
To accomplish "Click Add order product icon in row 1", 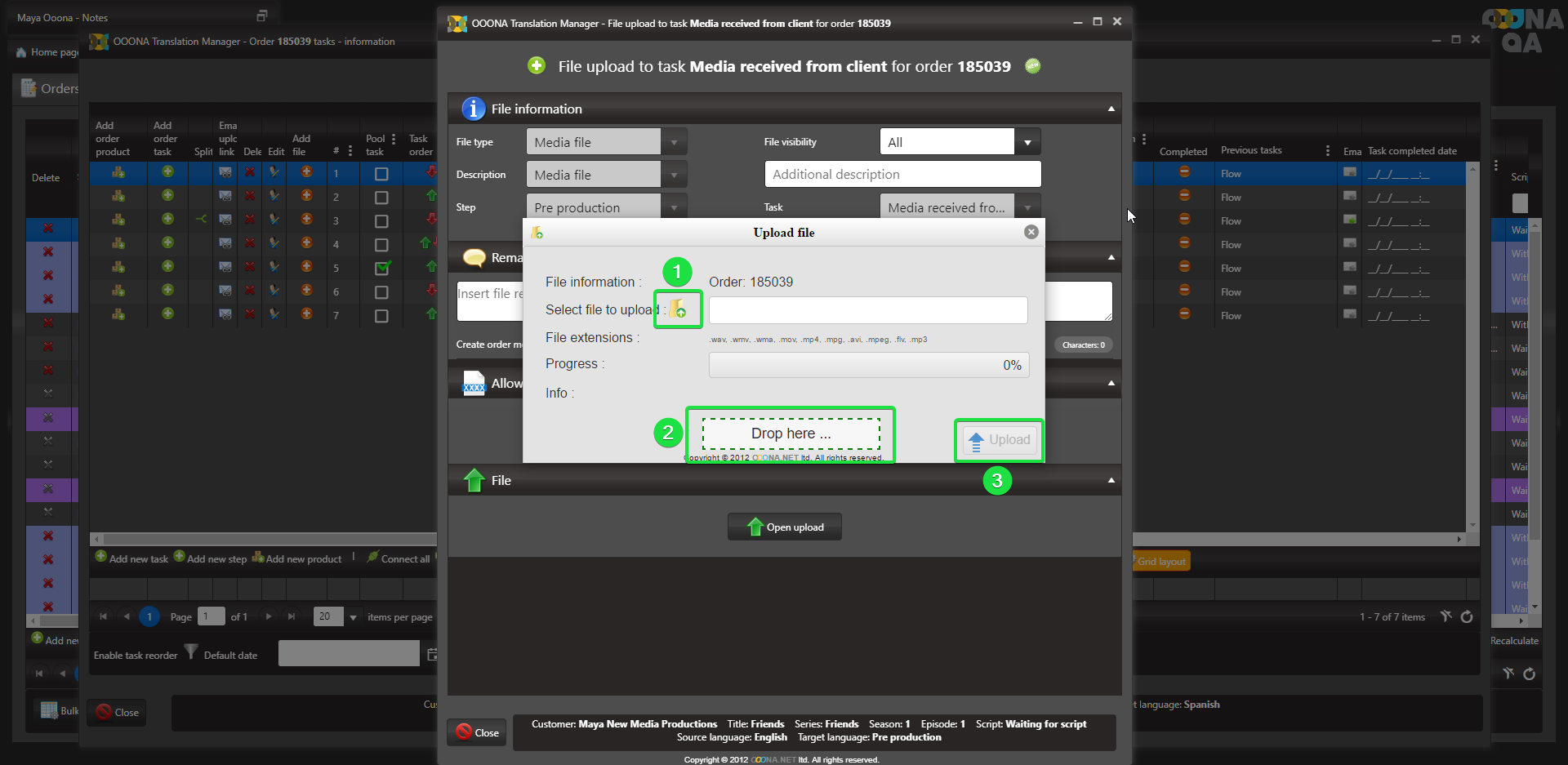I will click(x=118, y=172).
